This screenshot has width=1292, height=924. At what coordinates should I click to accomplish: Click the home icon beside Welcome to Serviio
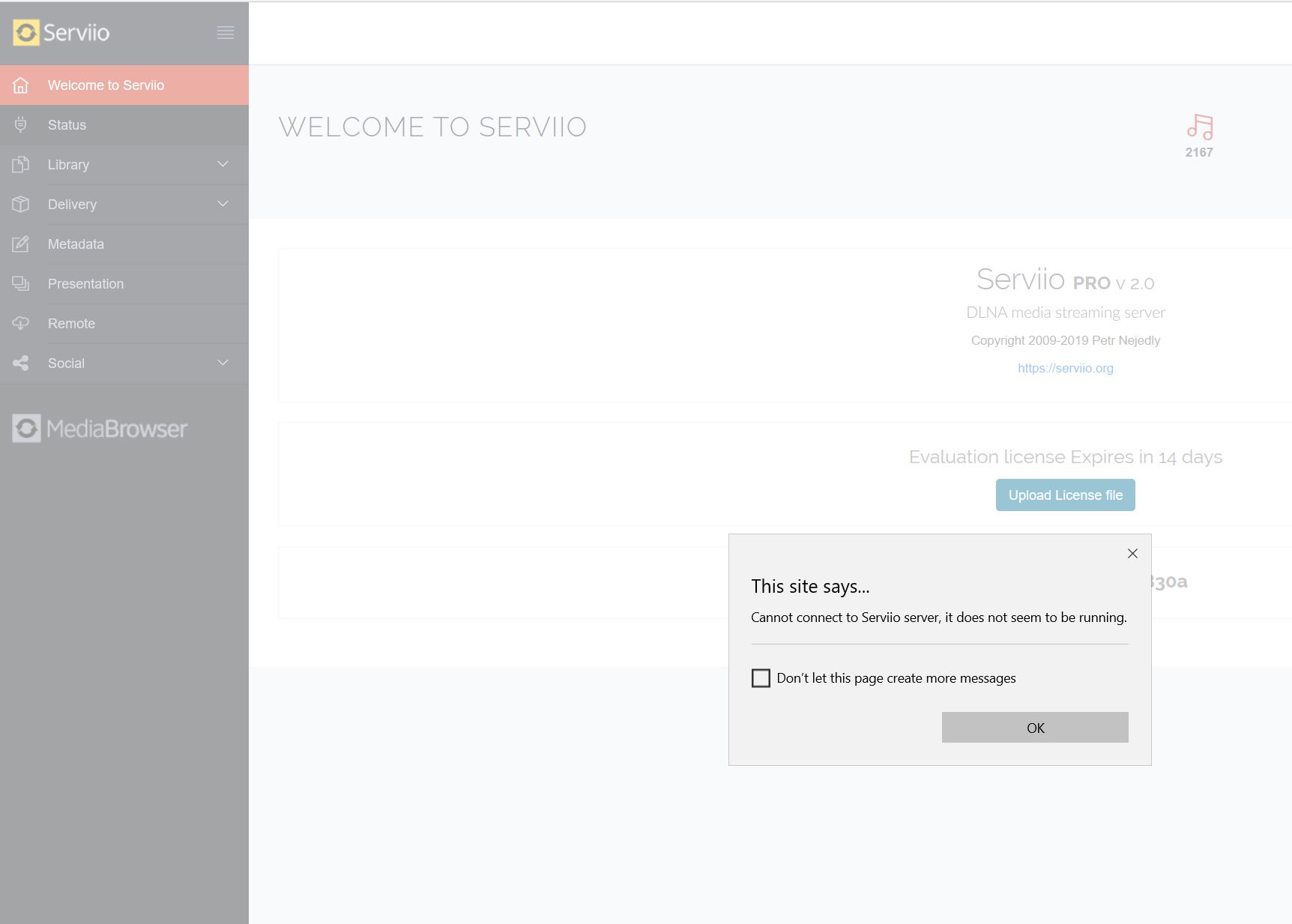click(21, 85)
